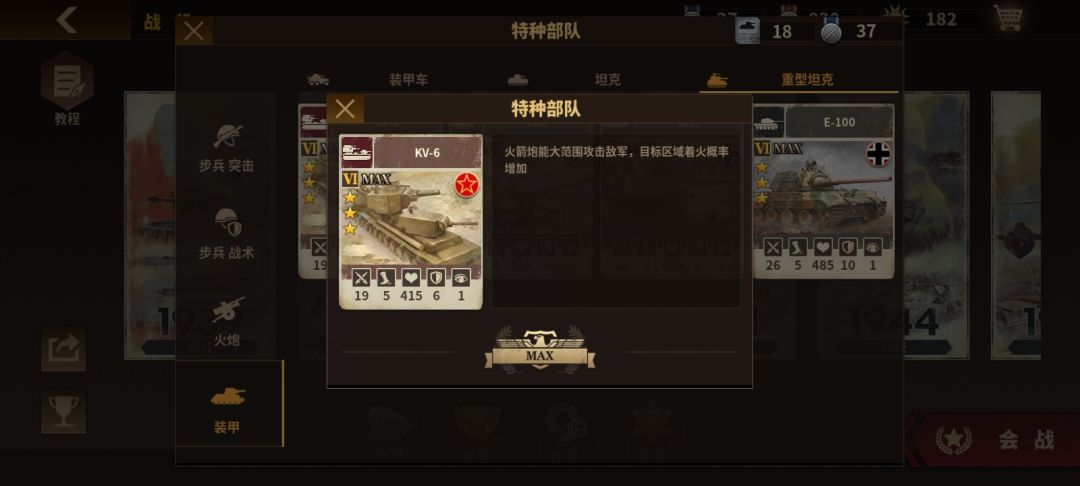Tap the MAX upgrade badge
This screenshot has width=1080, height=486.
point(540,351)
